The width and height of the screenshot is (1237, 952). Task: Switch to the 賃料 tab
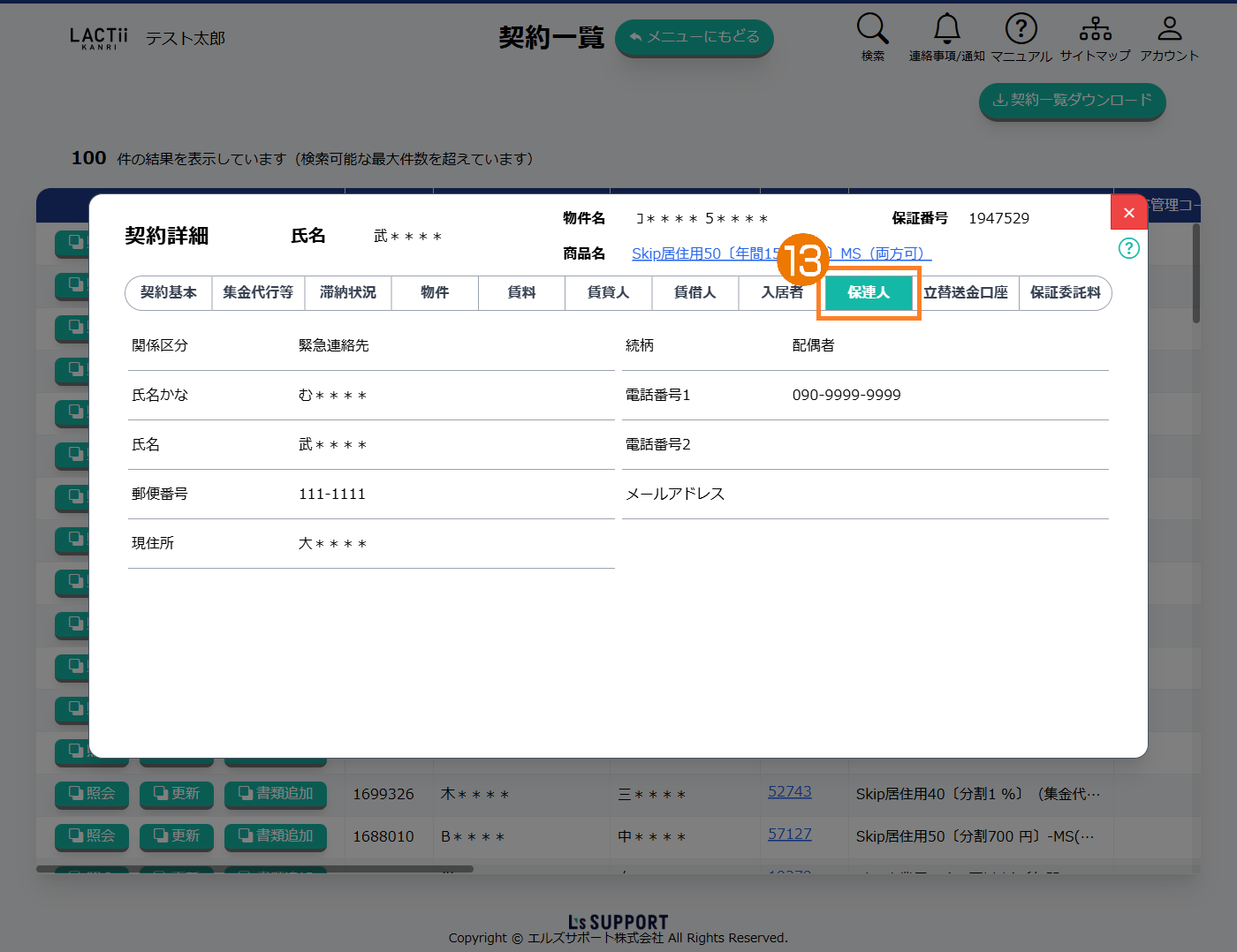pos(521,292)
